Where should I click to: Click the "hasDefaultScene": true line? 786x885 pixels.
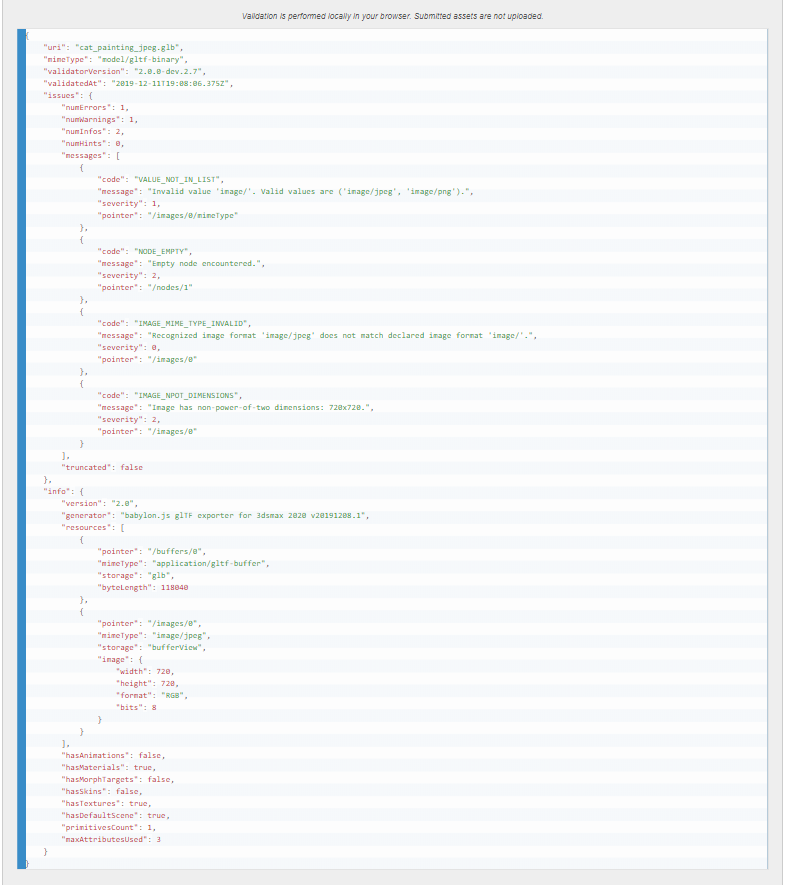115,815
